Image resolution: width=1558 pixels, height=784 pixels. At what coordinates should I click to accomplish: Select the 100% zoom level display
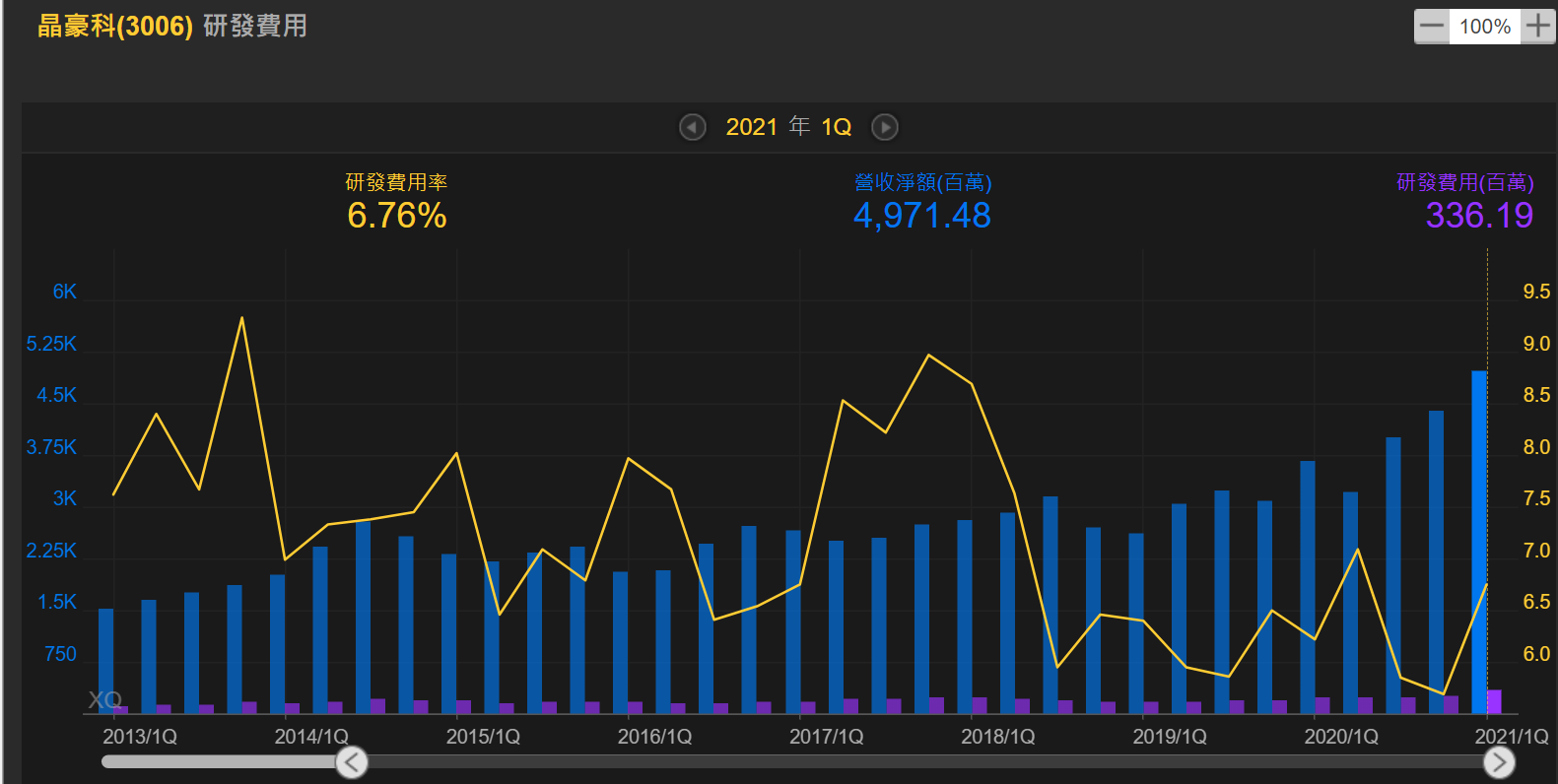1484,27
